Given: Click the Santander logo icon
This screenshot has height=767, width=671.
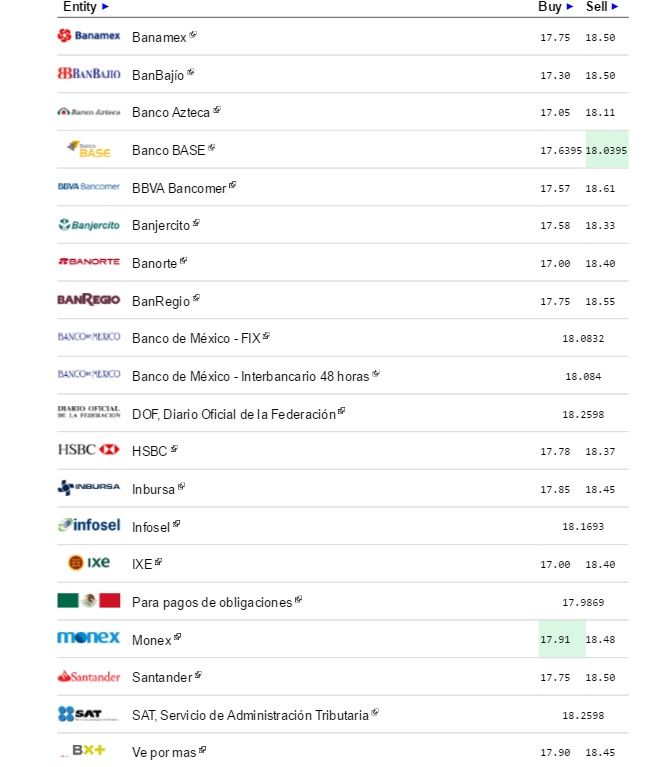Looking at the screenshot, I should 89,677.
